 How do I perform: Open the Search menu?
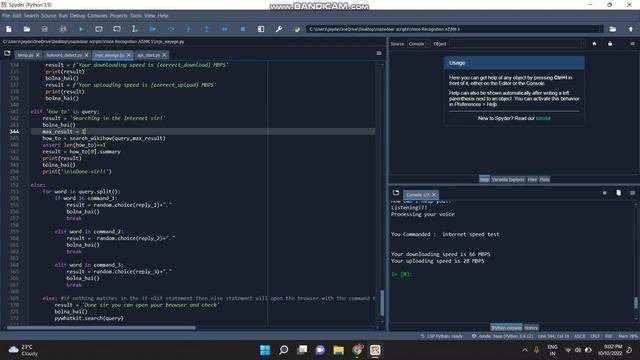[31, 16]
